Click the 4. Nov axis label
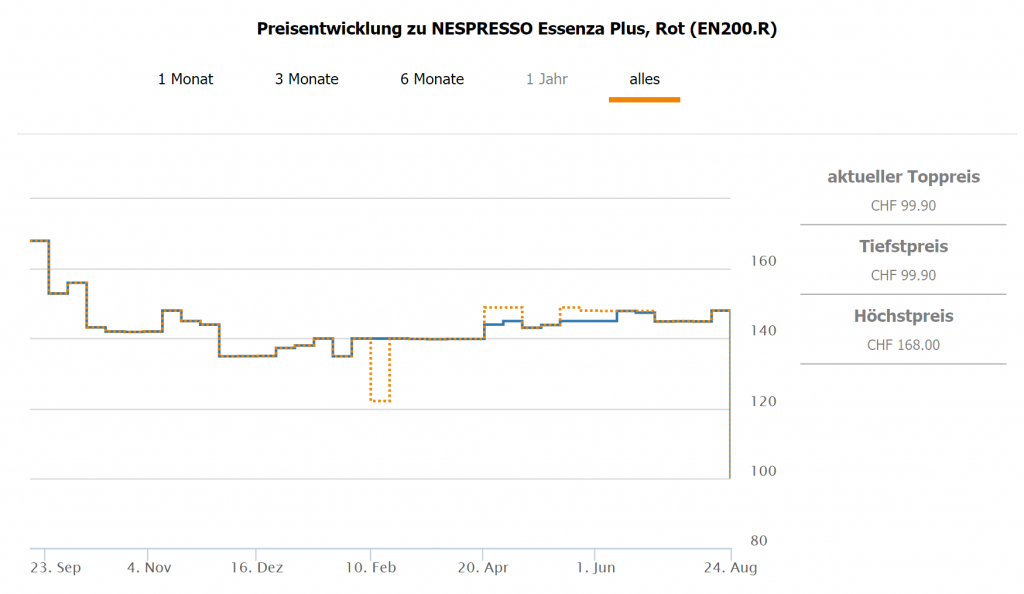 pos(149,568)
